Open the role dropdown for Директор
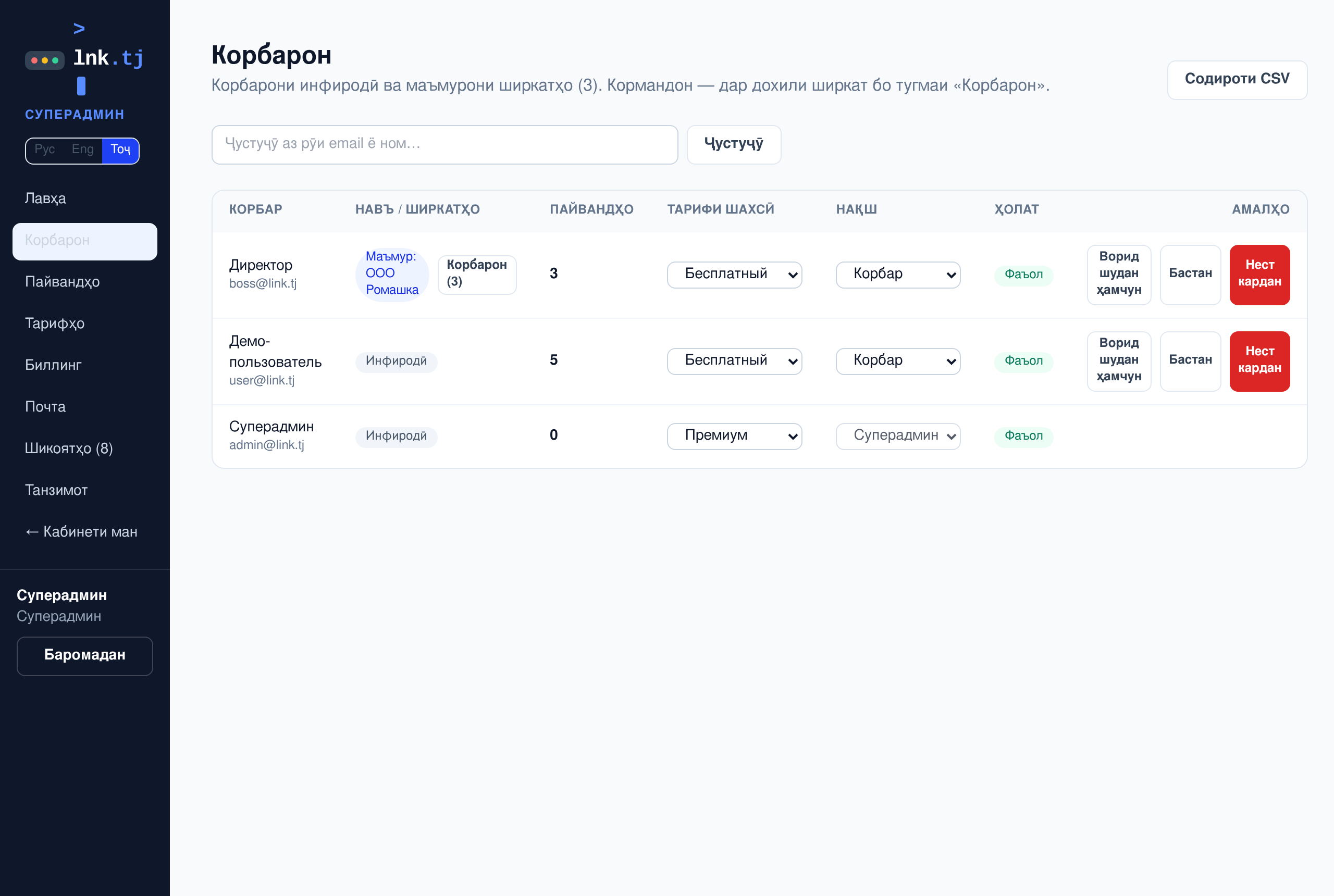This screenshot has height=896, width=1334. coord(898,275)
